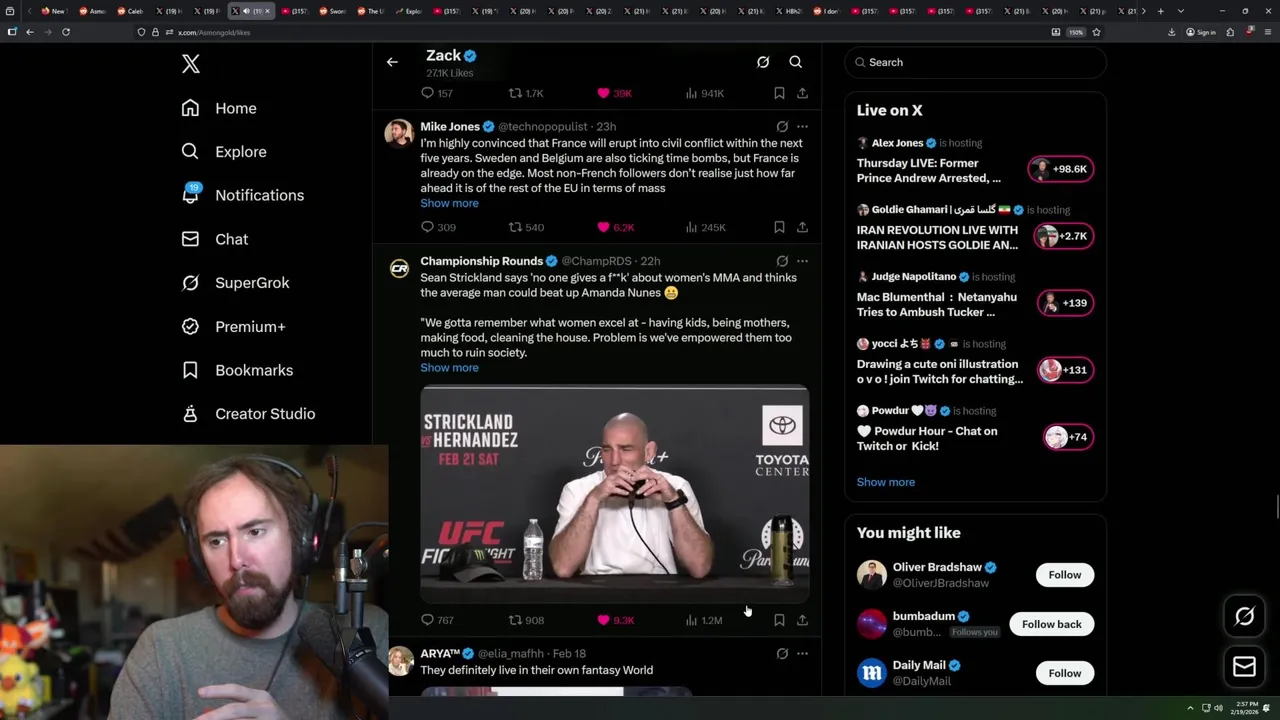Open Creator Studio in the sidebar
This screenshot has width=1280, height=720.
(248, 414)
